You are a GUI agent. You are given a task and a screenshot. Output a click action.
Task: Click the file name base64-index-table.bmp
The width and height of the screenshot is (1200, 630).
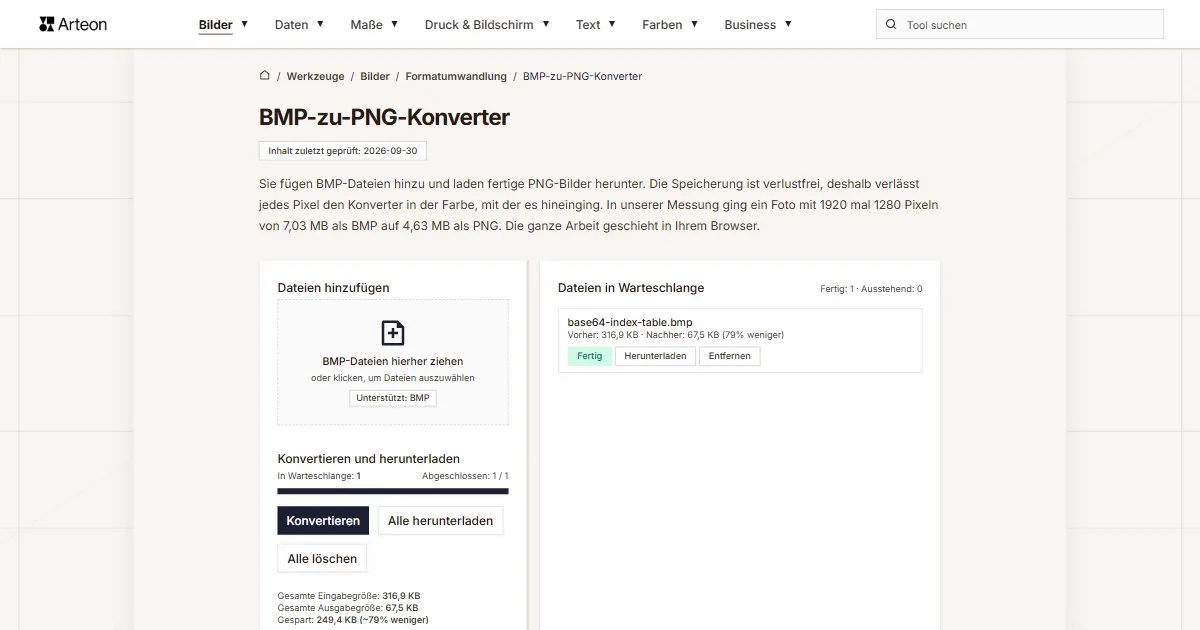(x=630, y=322)
